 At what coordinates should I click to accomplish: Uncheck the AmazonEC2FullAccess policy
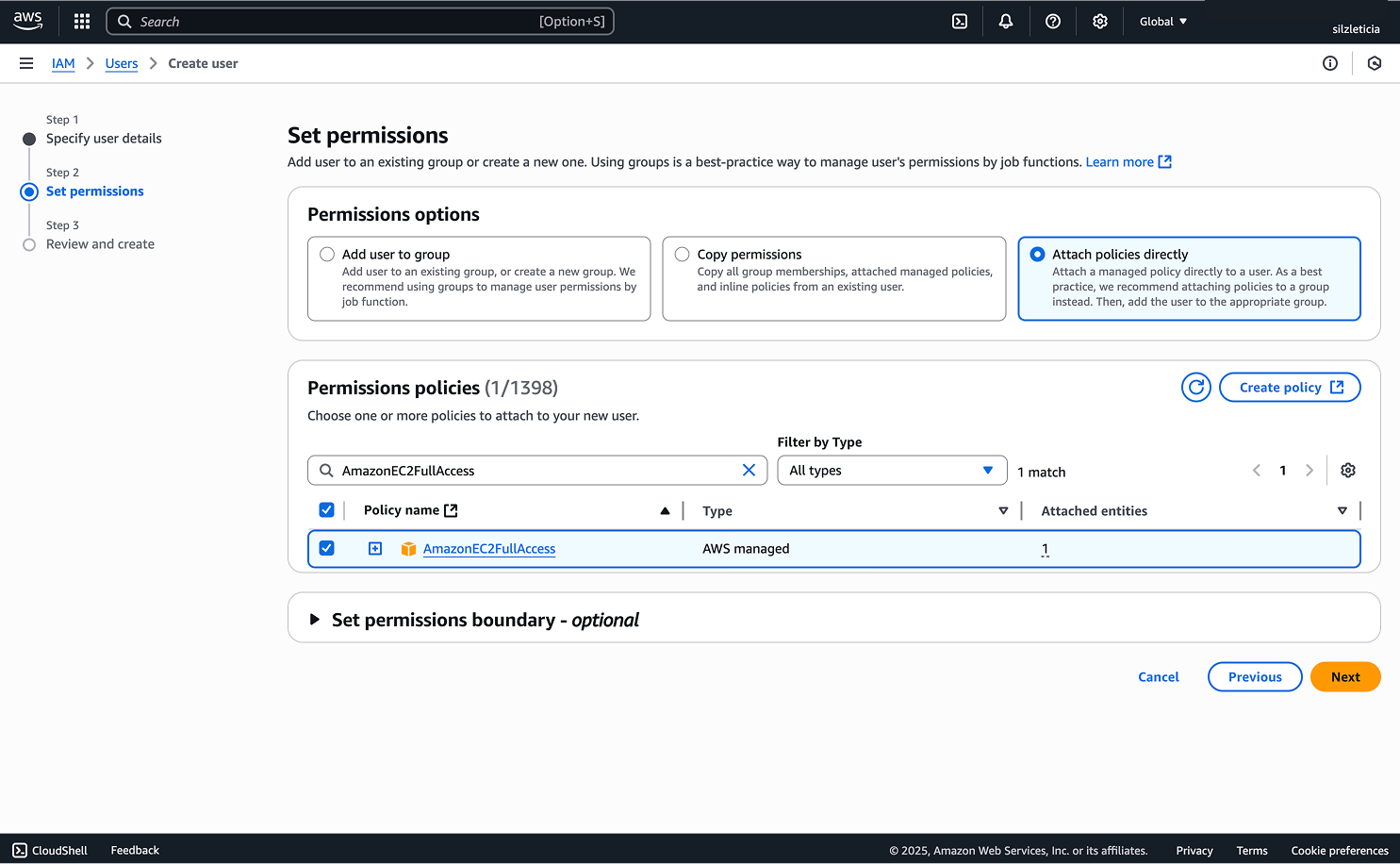coord(326,548)
